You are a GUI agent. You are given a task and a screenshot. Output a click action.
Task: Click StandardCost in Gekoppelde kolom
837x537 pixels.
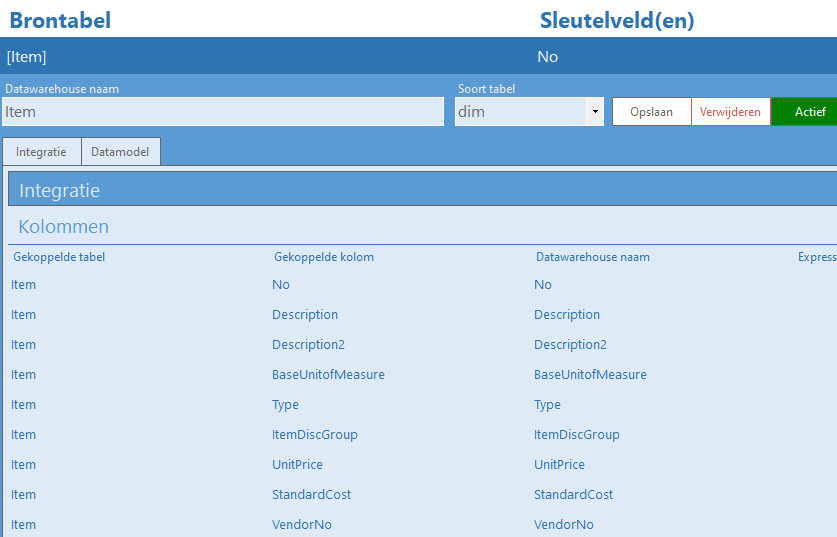[x=311, y=495]
